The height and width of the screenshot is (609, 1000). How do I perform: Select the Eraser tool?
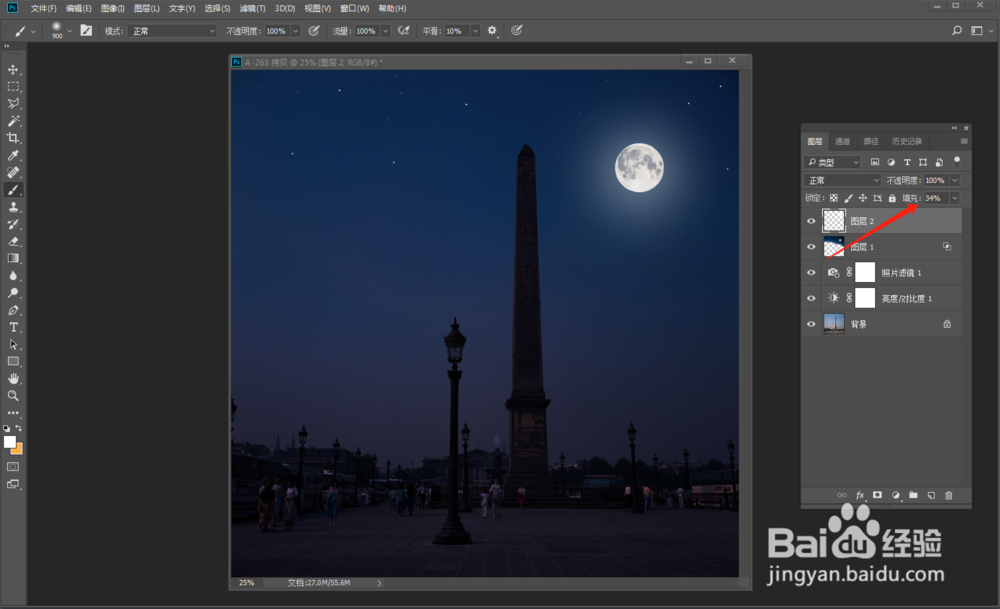point(13,242)
